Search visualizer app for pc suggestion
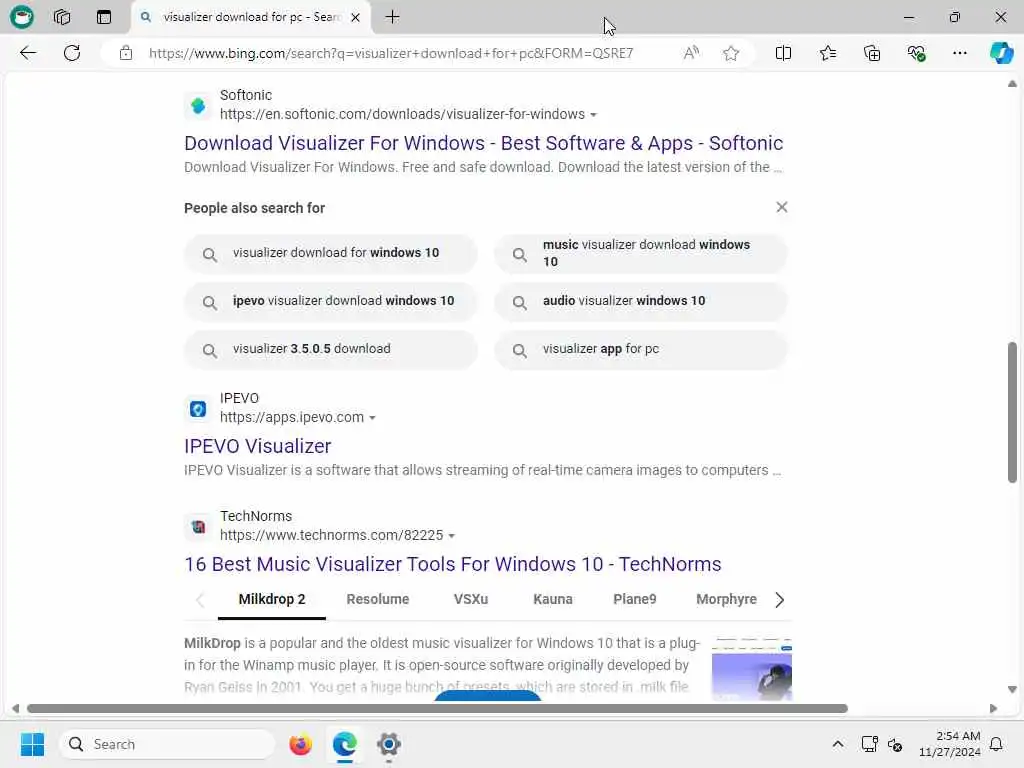 (x=641, y=349)
